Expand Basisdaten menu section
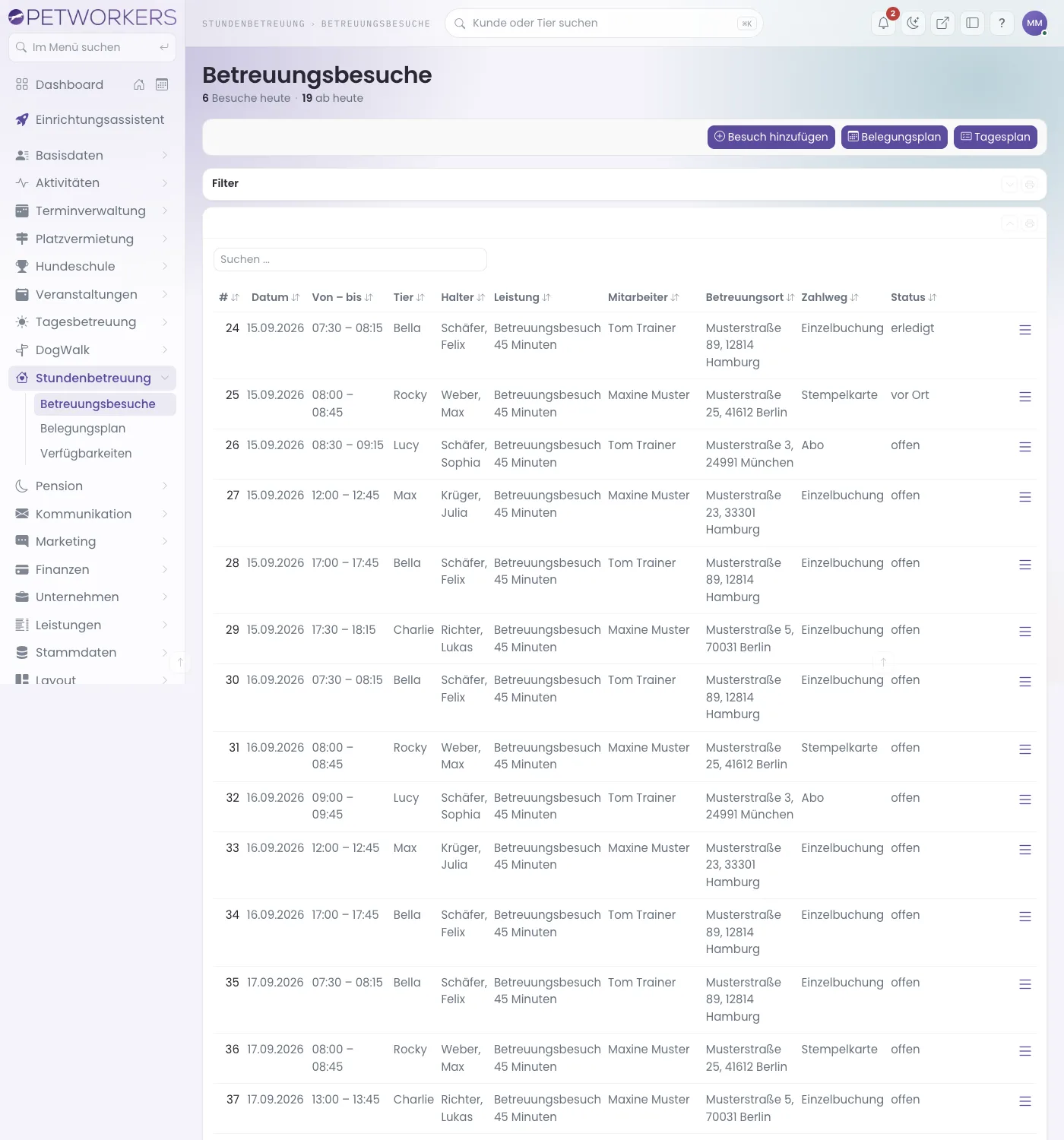The width and height of the screenshot is (1064, 1140). 92,155
